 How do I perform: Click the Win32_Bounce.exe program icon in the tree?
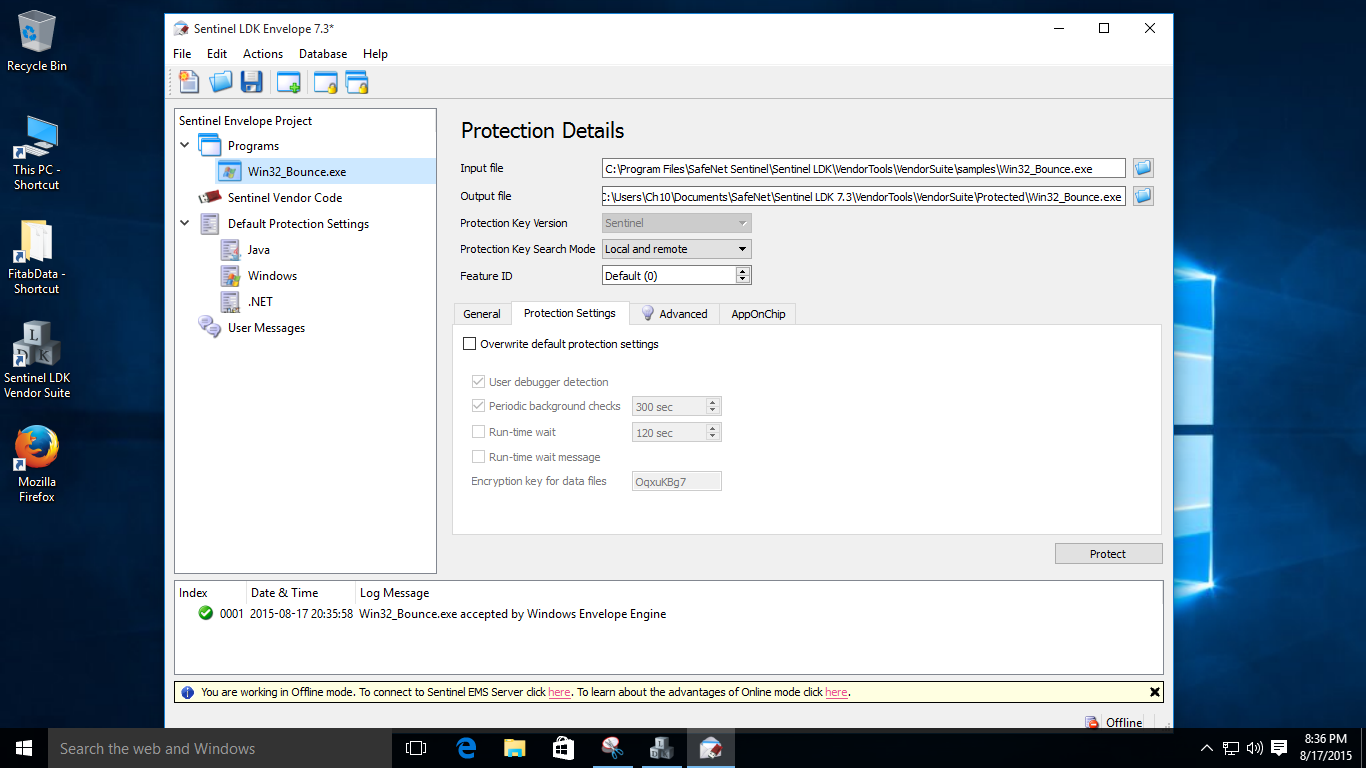[x=230, y=171]
